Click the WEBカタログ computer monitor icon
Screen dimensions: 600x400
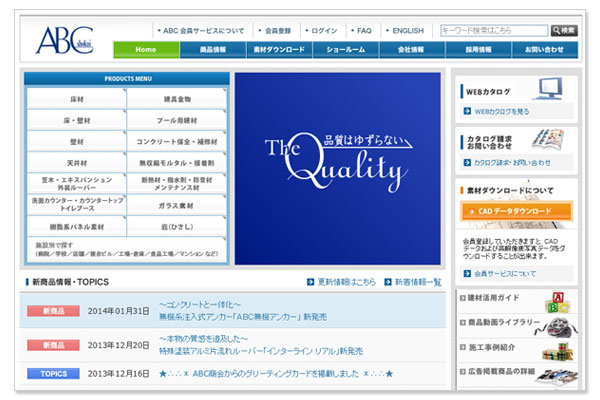coord(553,89)
